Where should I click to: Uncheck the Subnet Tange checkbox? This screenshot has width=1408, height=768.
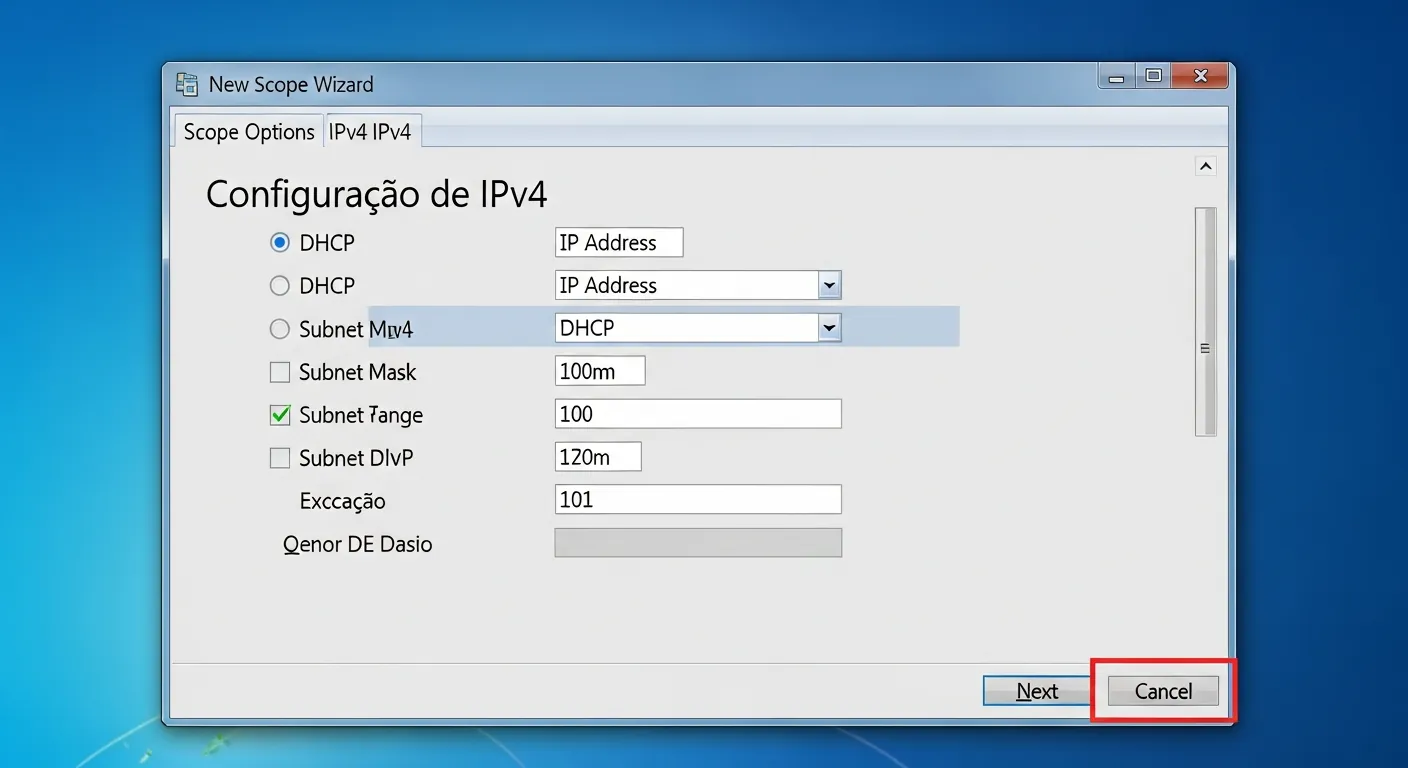(x=280, y=415)
